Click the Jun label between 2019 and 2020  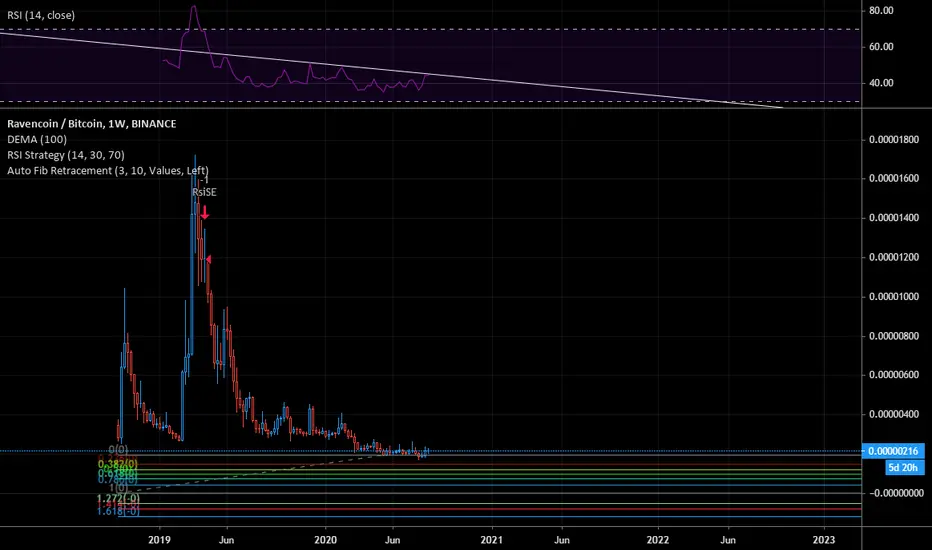point(226,540)
